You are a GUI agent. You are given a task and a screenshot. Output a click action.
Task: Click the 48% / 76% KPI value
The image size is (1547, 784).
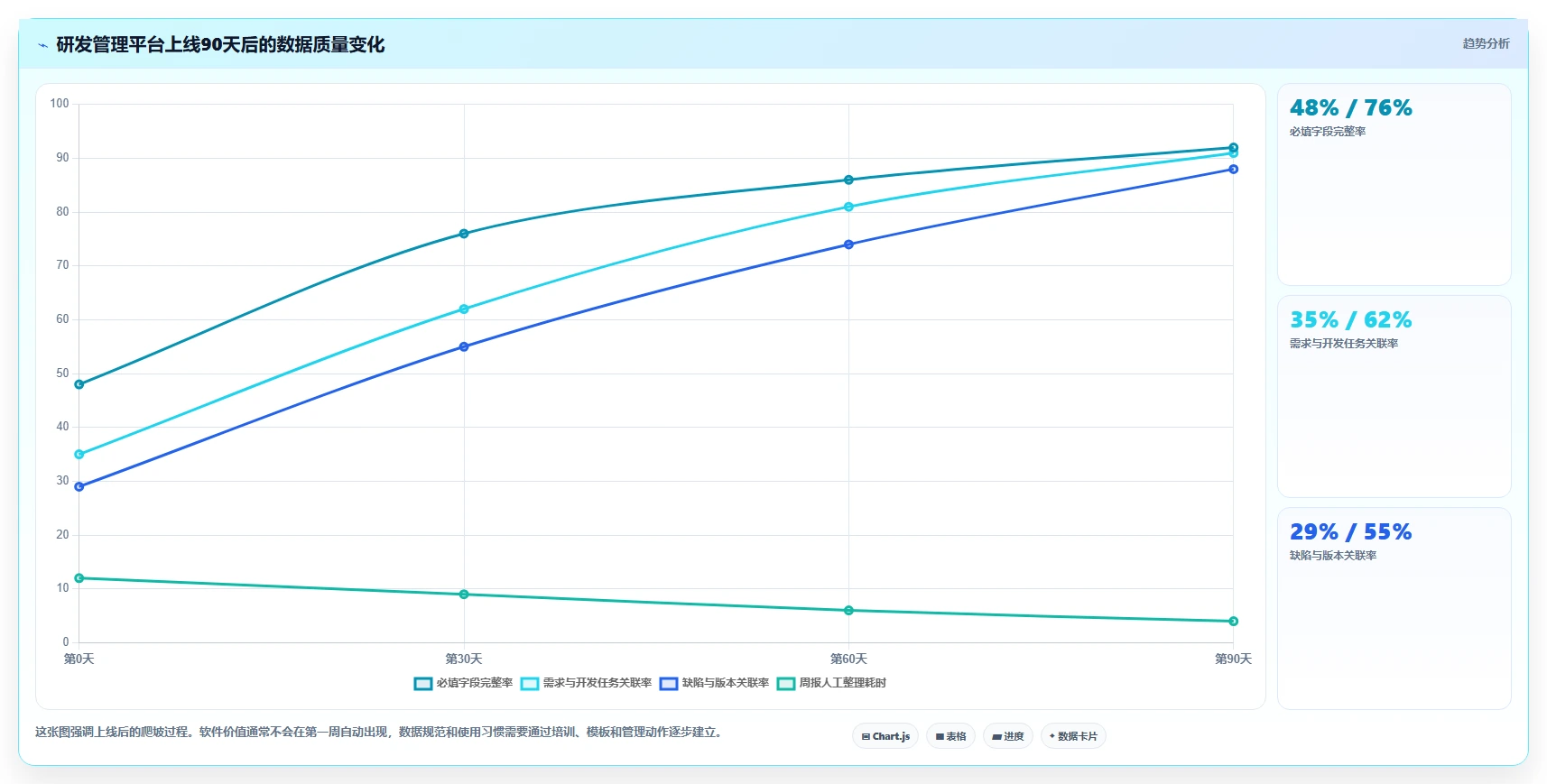[1351, 108]
